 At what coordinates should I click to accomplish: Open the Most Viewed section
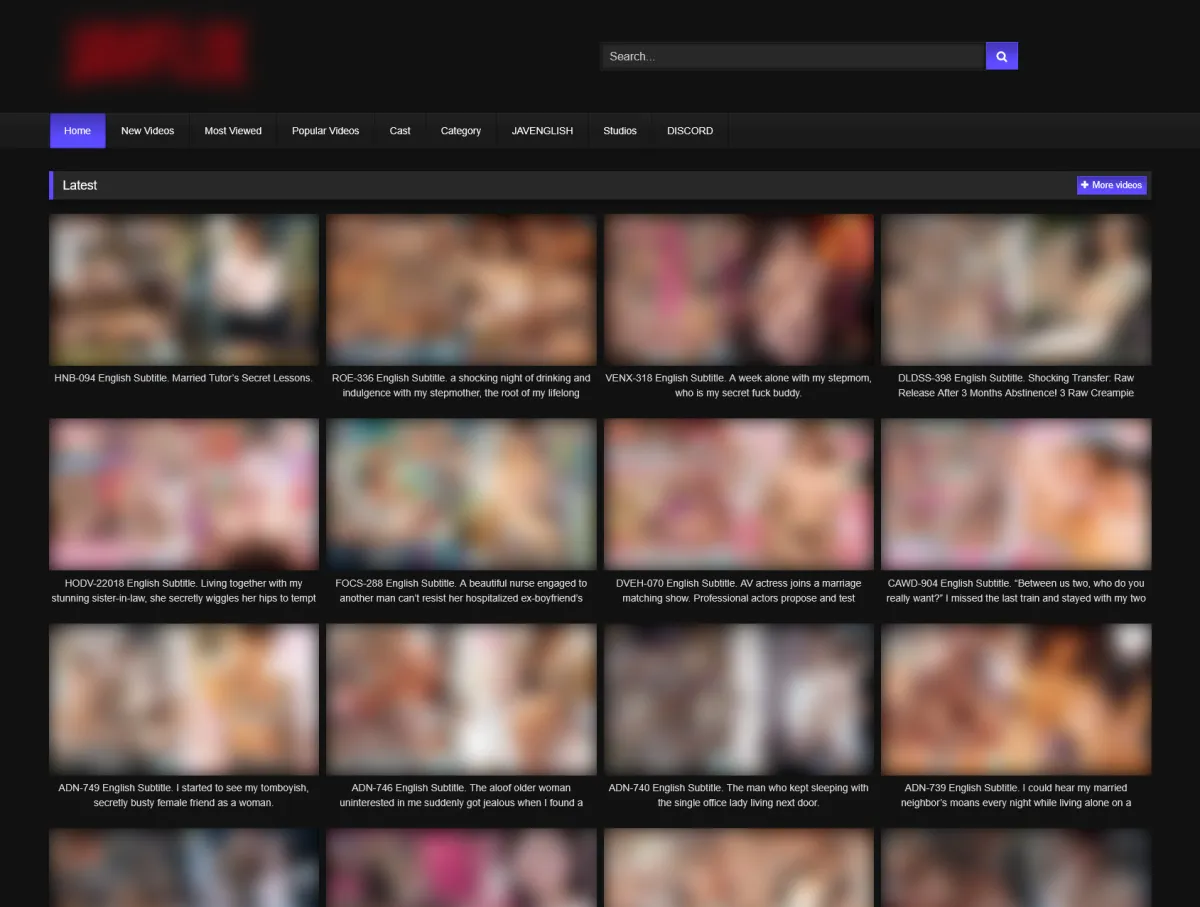click(233, 131)
